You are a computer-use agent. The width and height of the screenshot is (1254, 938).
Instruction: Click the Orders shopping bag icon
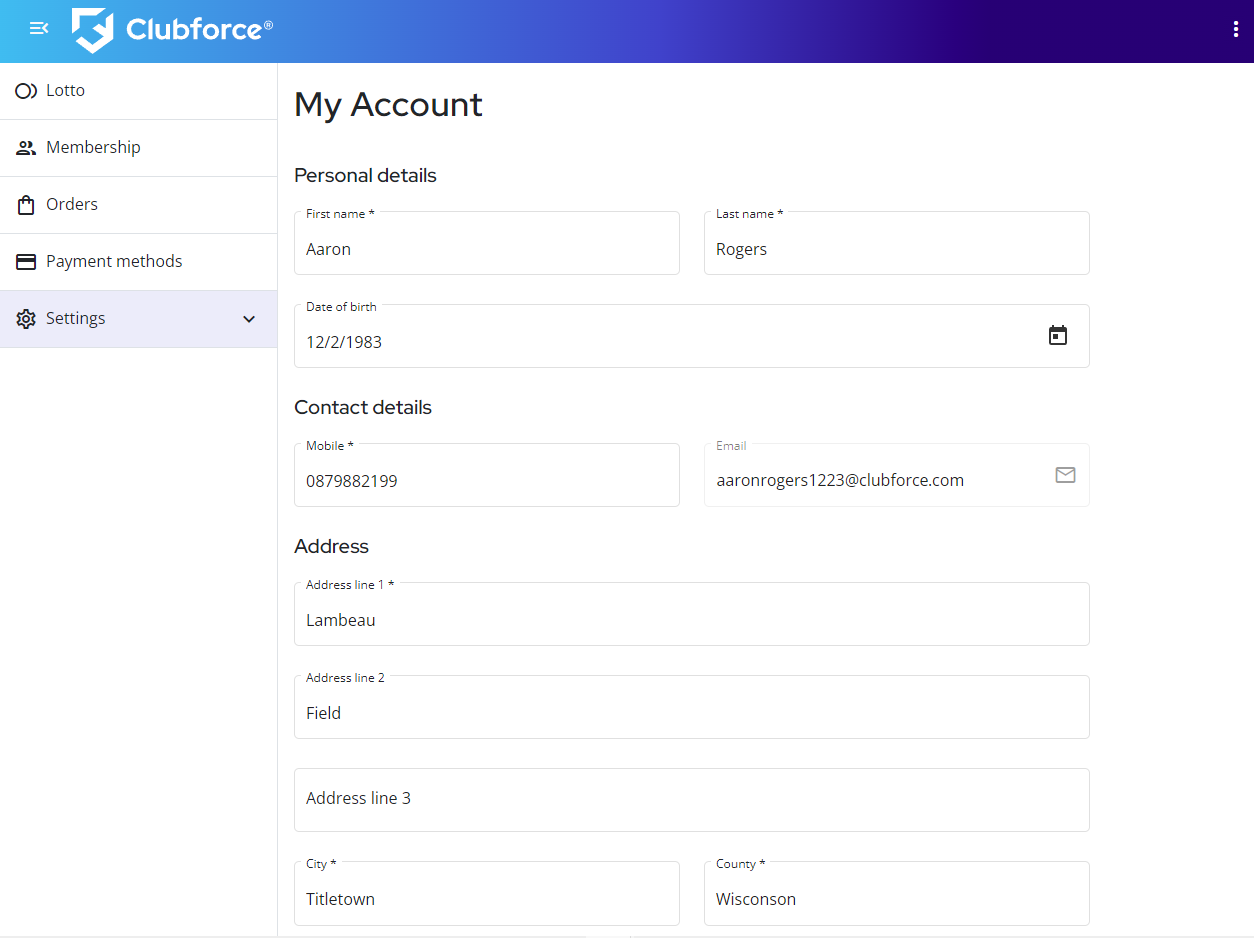[26, 205]
